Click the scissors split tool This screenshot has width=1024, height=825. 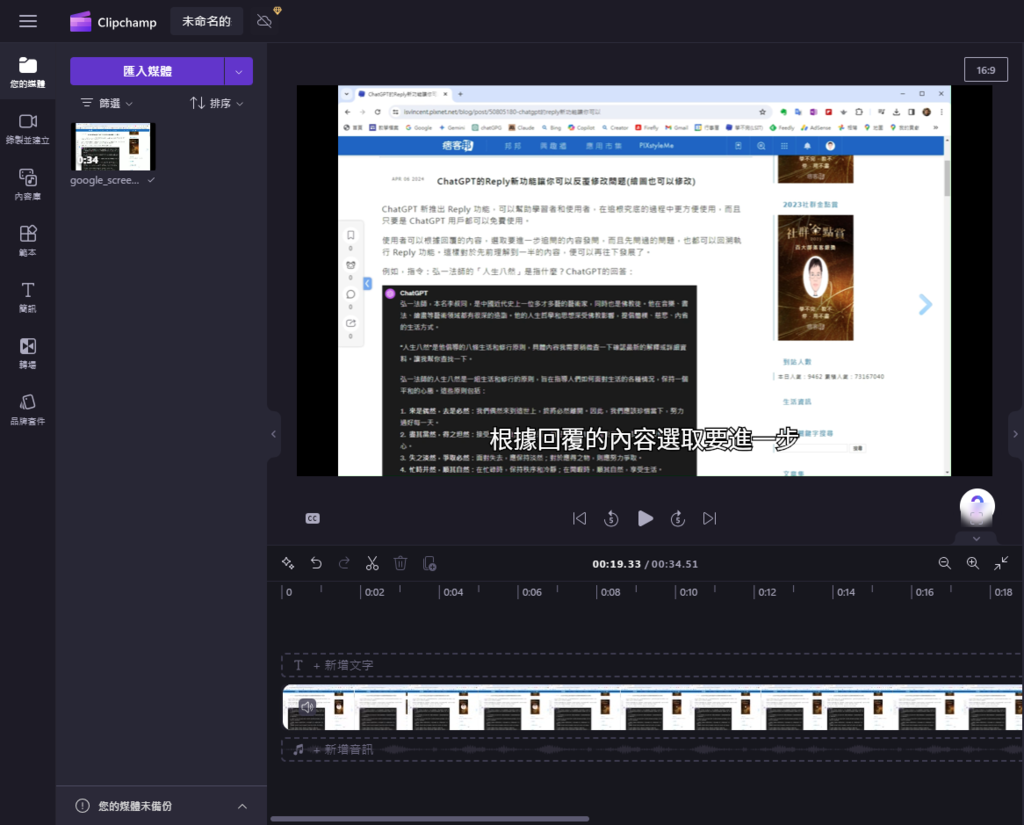coord(372,563)
